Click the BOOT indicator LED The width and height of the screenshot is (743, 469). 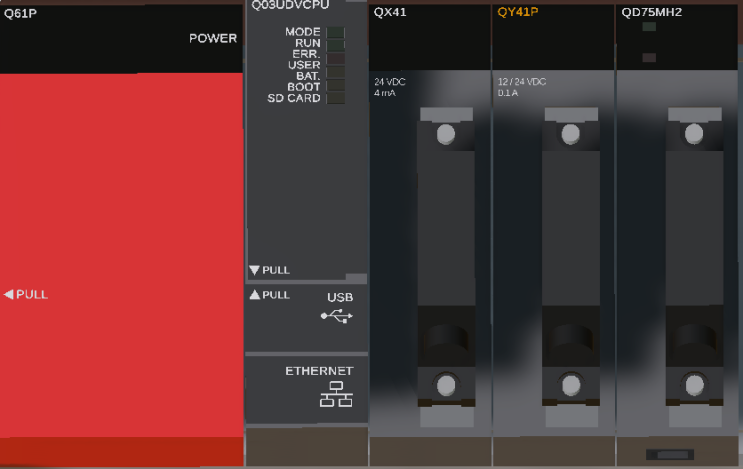(x=335, y=85)
